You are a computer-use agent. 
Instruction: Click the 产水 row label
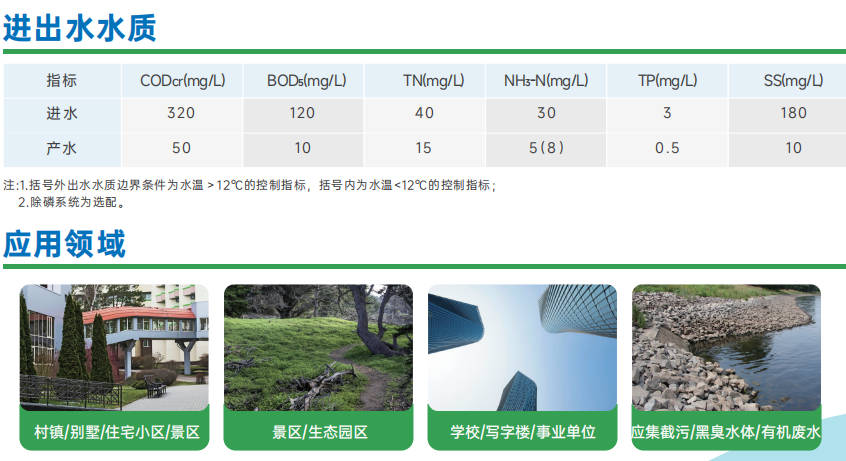pyautogui.click(x=62, y=148)
